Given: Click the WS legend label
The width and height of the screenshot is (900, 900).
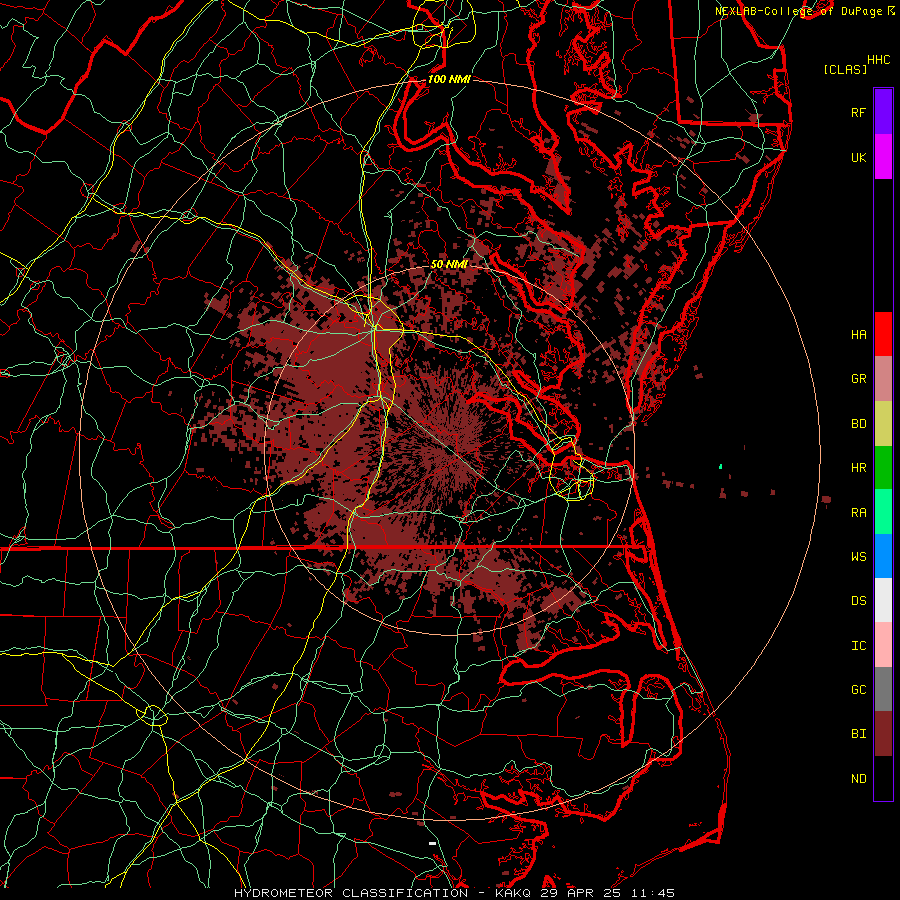Looking at the screenshot, I should [x=858, y=557].
